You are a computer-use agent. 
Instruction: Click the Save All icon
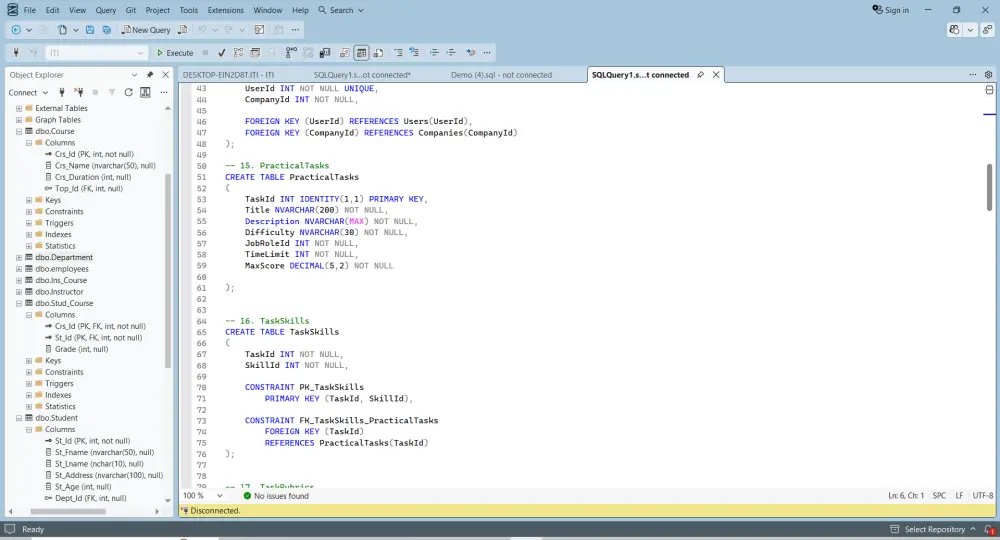tap(107, 29)
